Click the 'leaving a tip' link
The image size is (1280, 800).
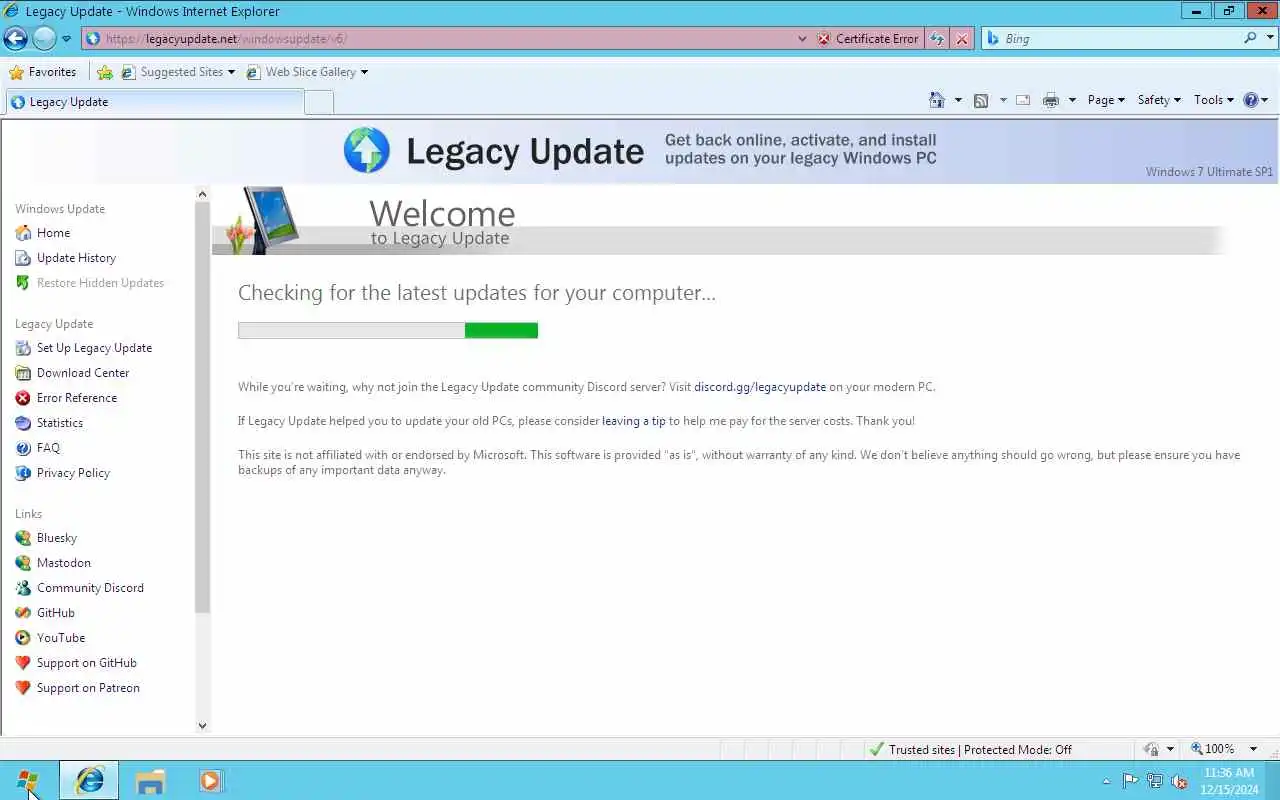633,421
